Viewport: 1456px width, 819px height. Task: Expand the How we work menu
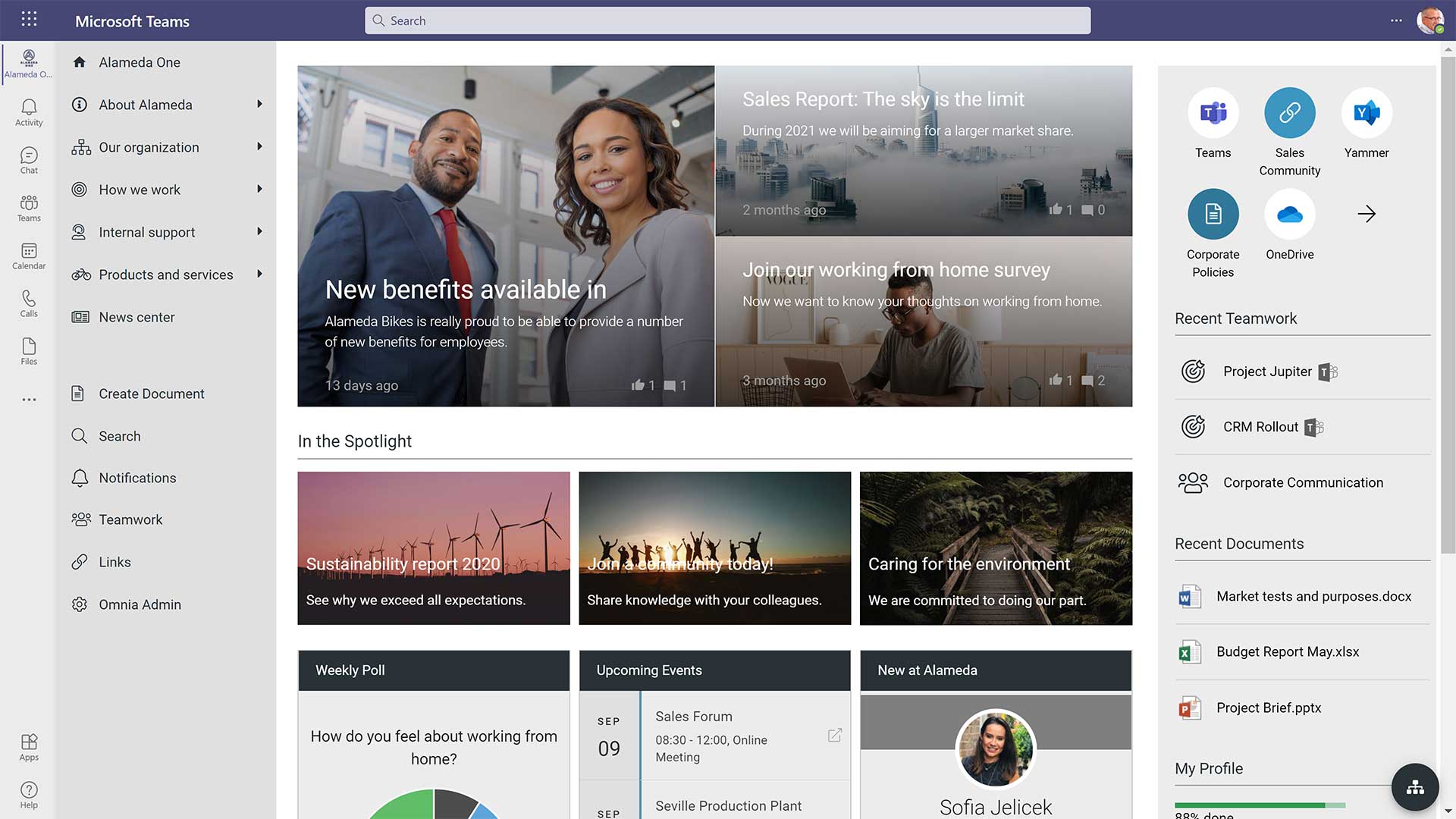pyautogui.click(x=259, y=189)
